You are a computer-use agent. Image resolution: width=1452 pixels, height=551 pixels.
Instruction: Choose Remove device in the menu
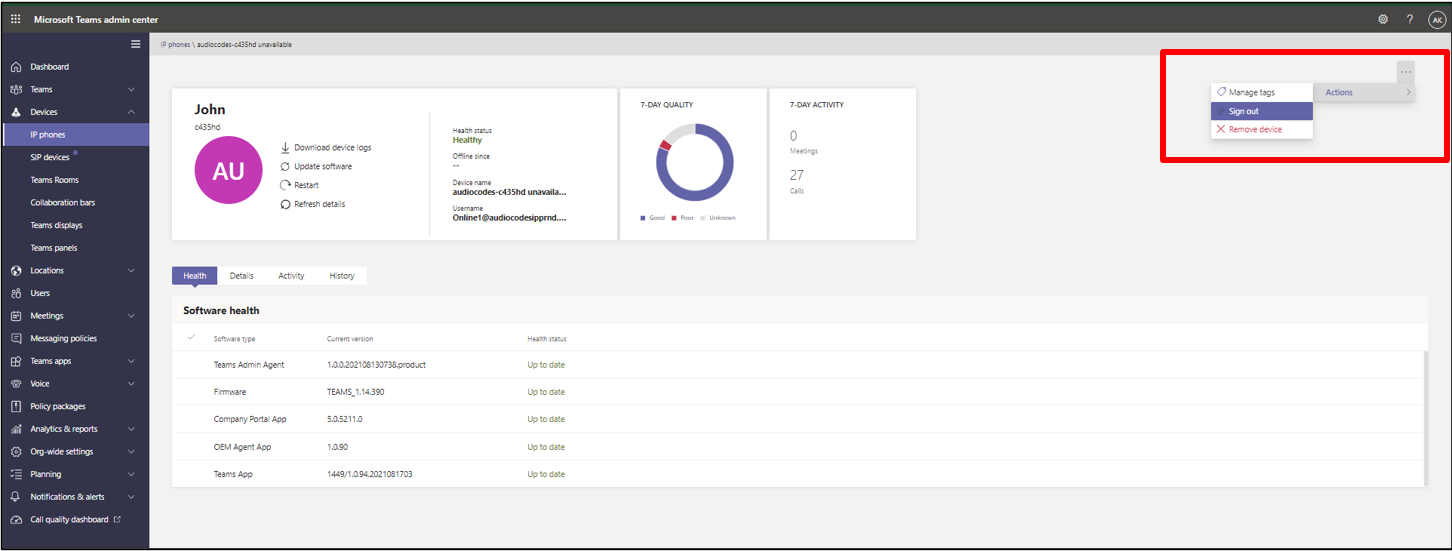pos(1255,130)
